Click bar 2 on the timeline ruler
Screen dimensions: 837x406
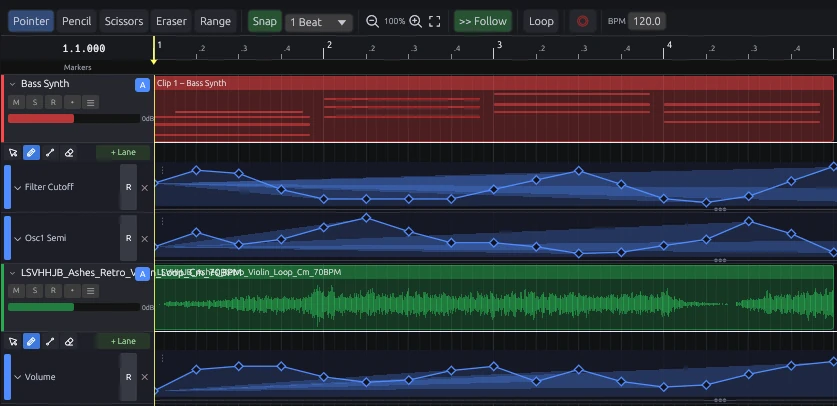pos(327,47)
